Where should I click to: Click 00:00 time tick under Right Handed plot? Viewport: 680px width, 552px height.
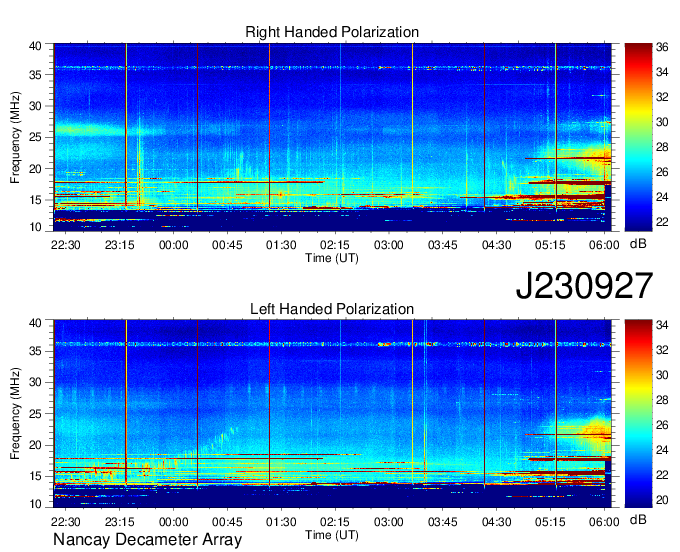(x=173, y=245)
